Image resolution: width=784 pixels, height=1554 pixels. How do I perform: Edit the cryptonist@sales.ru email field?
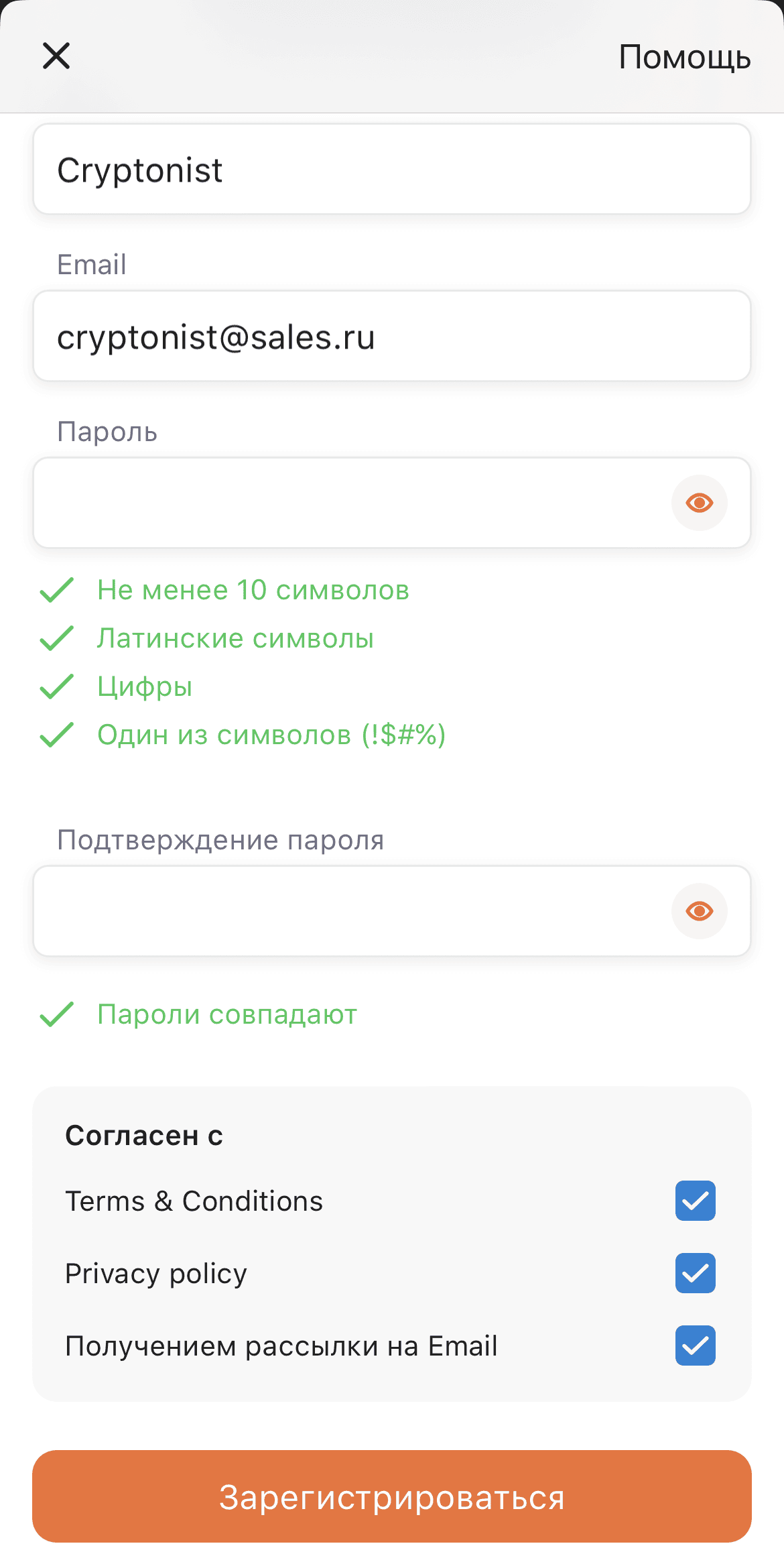(392, 336)
